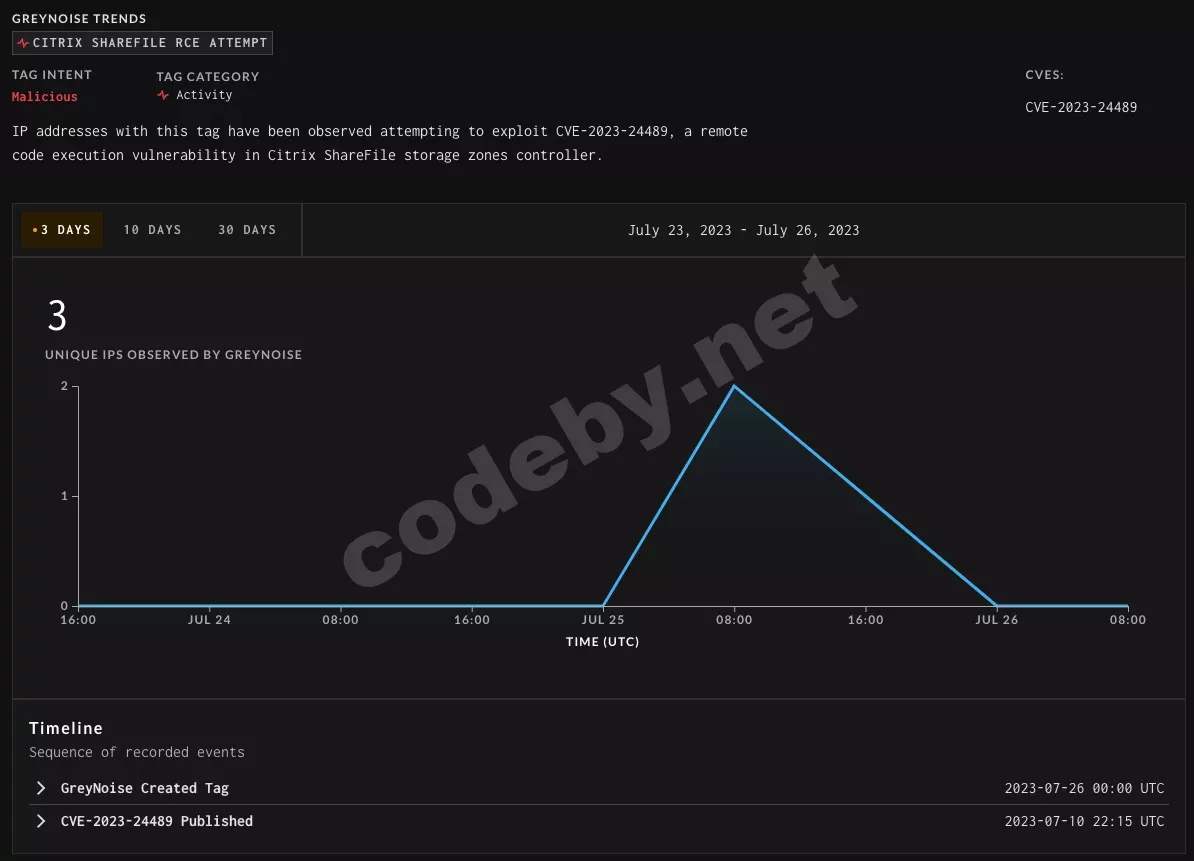The image size is (1194, 861).
Task: Click the JUL 24 x-axis label
Action: [x=209, y=620]
